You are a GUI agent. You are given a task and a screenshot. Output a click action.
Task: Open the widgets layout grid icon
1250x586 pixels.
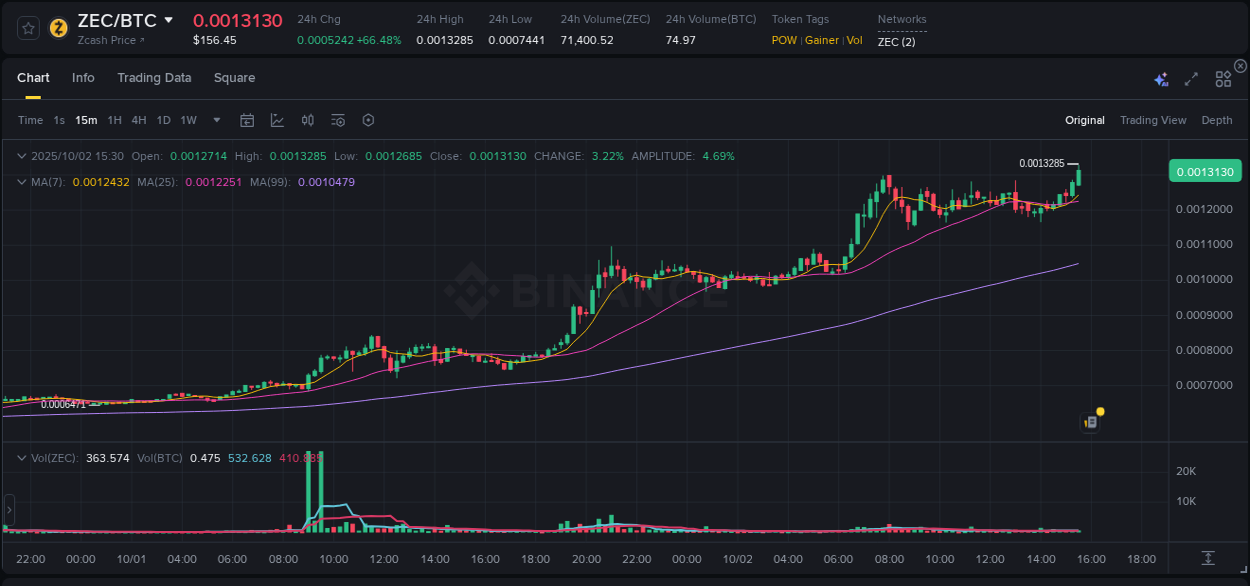click(x=1223, y=79)
